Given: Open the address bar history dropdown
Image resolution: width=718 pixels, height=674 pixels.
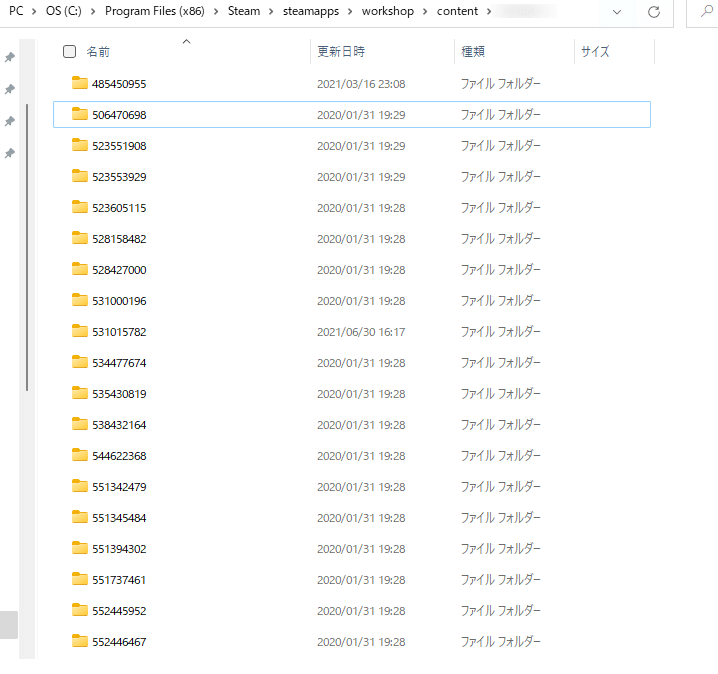Looking at the screenshot, I should click(617, 12).
